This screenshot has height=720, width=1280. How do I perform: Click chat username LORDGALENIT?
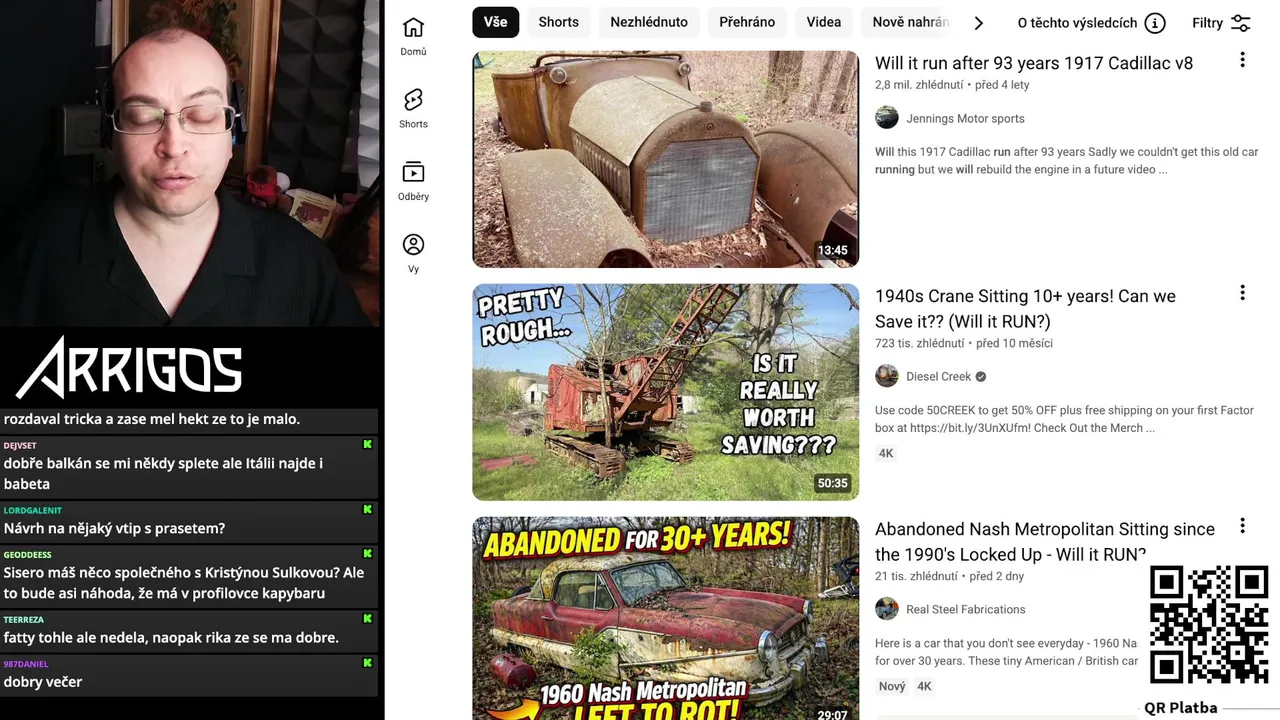32,510
